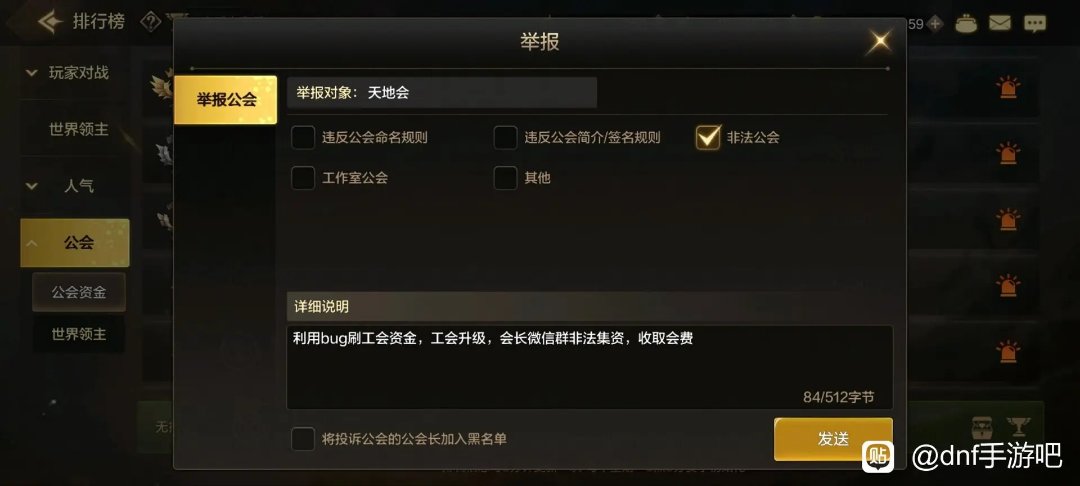Open the mail envelope icon

[x=999, y=23]
